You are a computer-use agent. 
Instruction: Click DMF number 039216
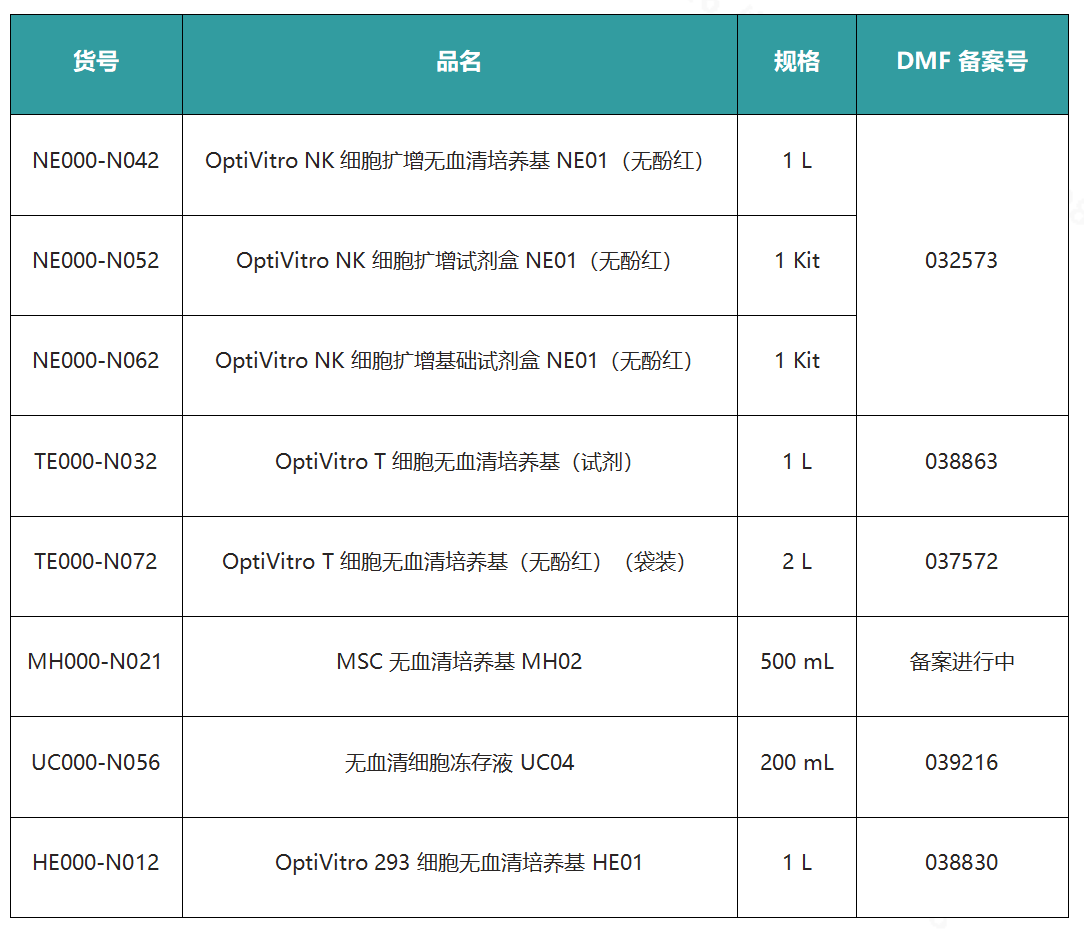pos(962,763)
